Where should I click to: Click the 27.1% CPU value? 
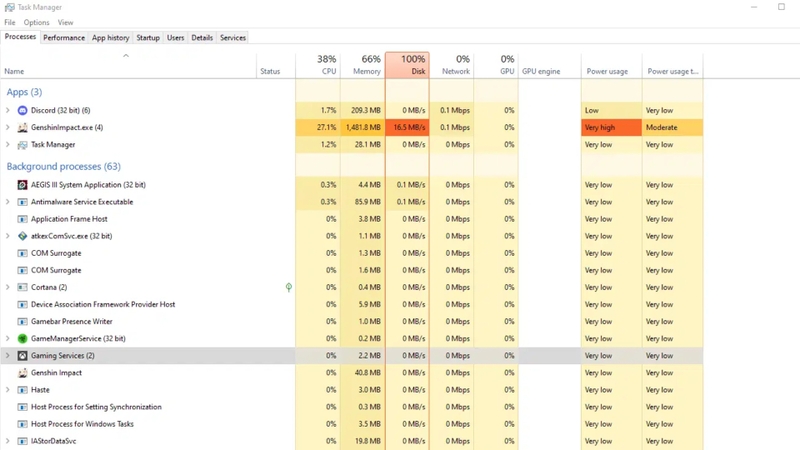tap(317, 128)
